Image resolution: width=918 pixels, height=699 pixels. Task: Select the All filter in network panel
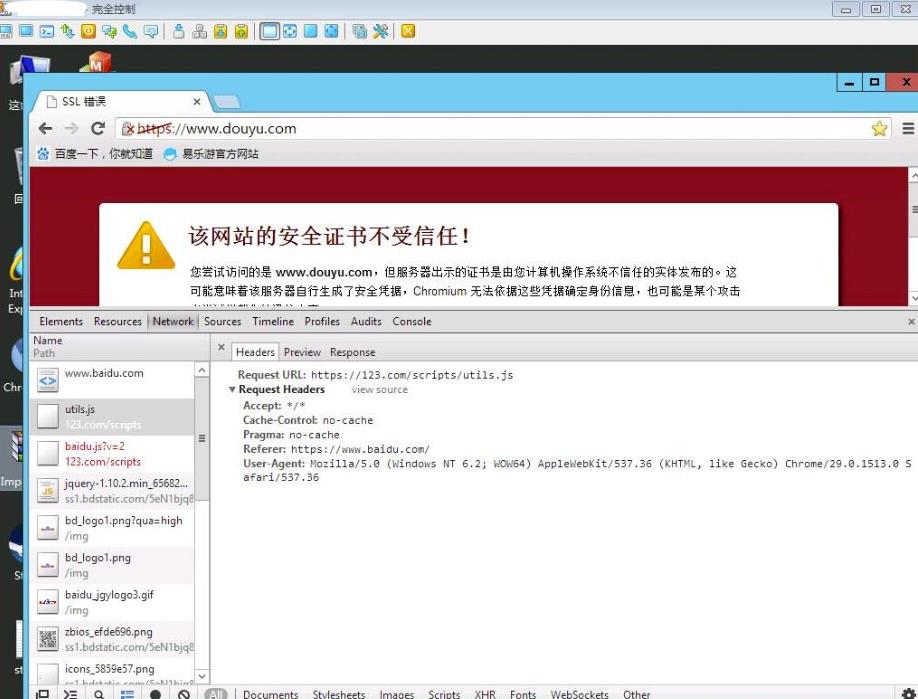click(x=216, y=694)
